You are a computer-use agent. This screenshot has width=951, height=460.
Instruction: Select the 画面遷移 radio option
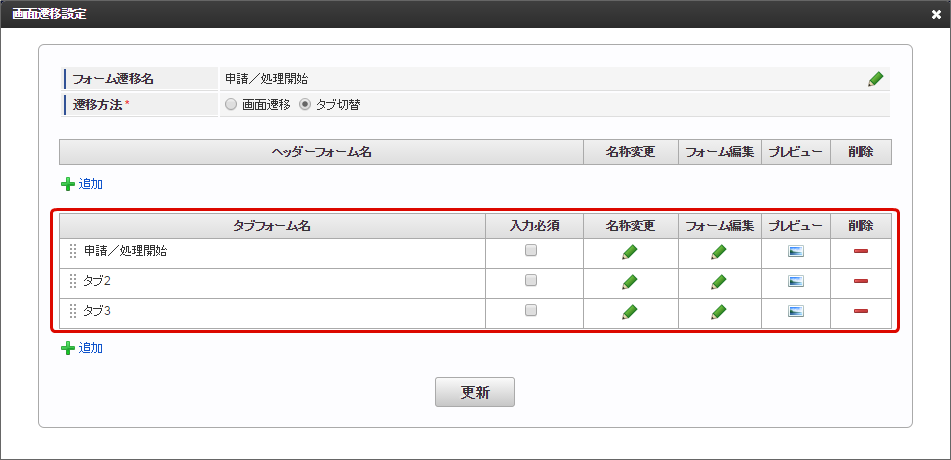(230, 104)
